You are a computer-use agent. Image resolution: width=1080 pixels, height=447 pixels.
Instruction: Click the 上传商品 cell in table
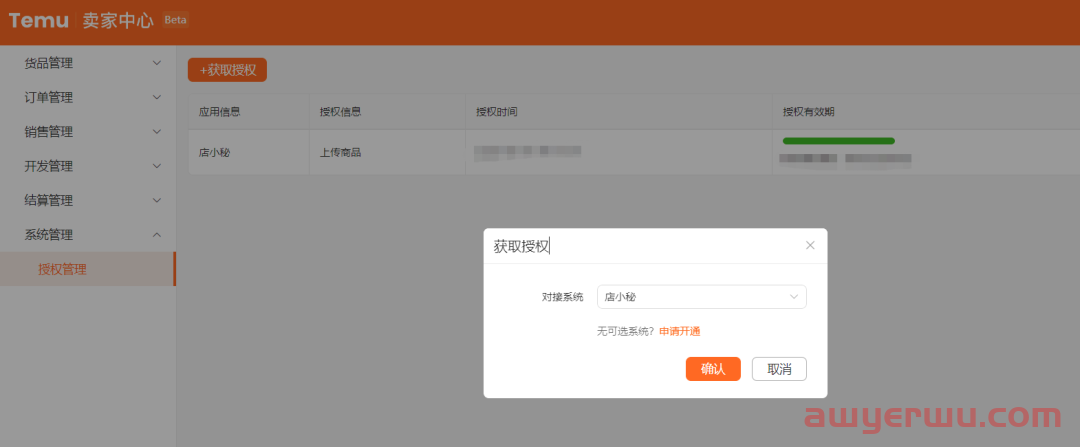[340, 152]
